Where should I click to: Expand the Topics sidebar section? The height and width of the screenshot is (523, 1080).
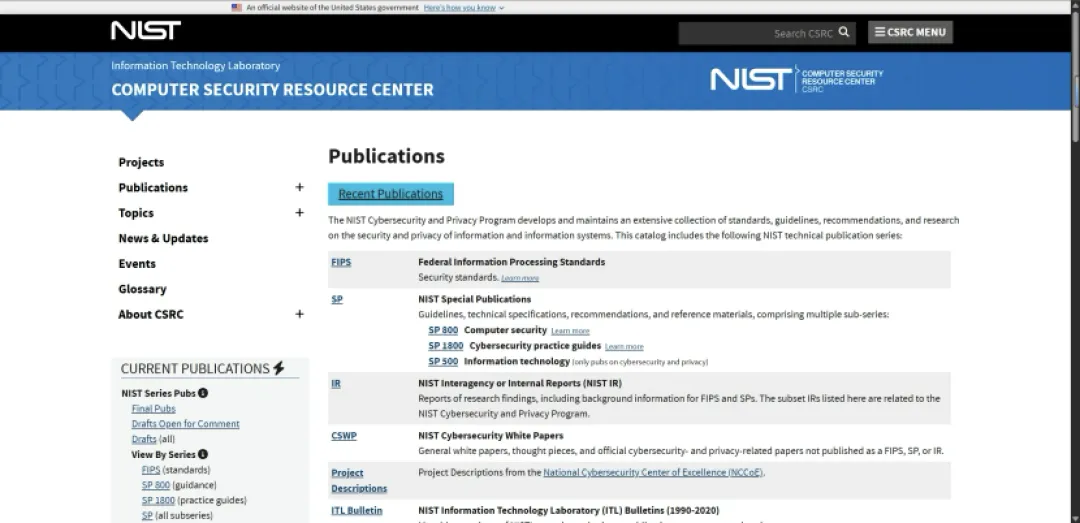point(299,213)
